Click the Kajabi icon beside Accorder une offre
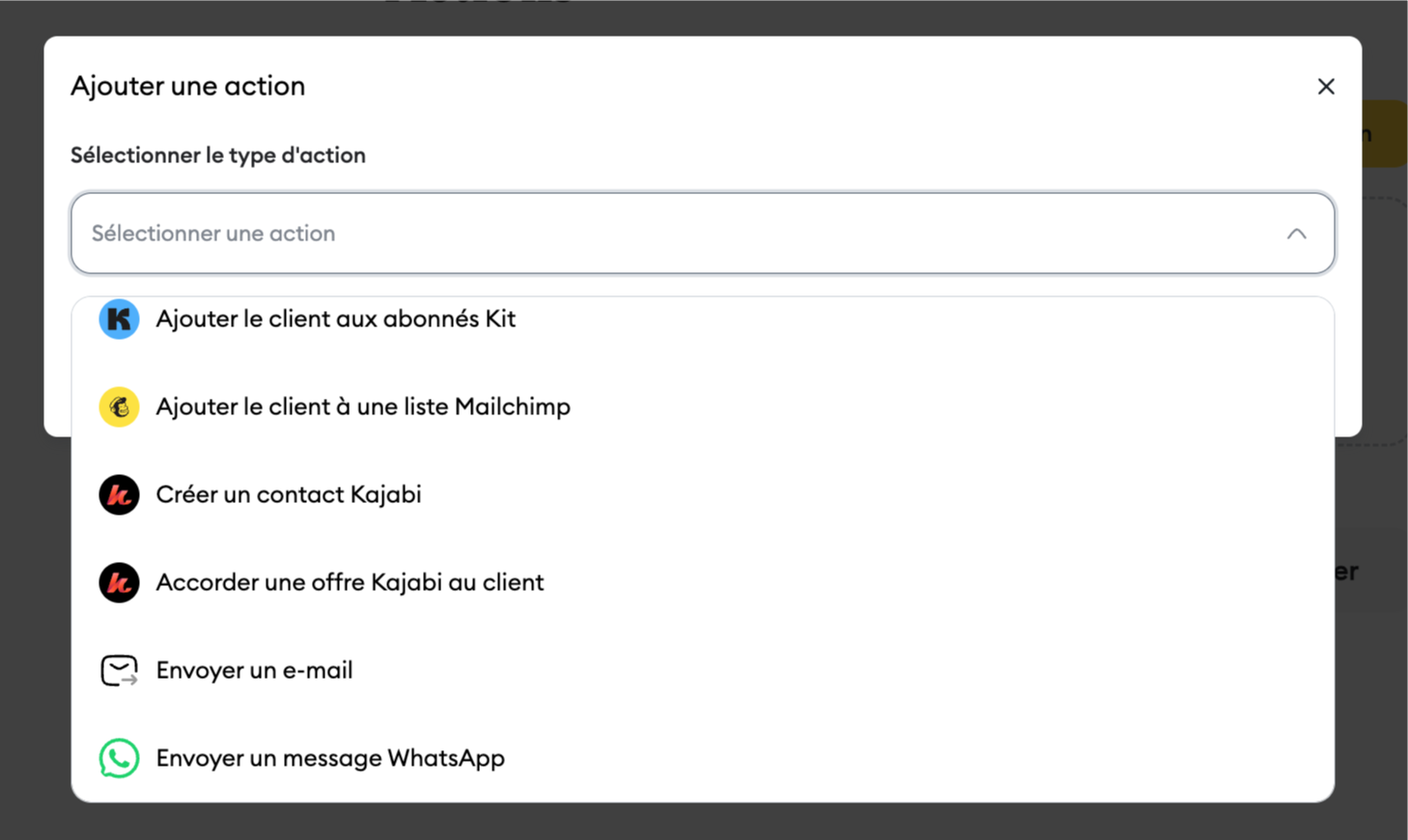The width and height of the screenshot is (1408, 840). (119, 582)
